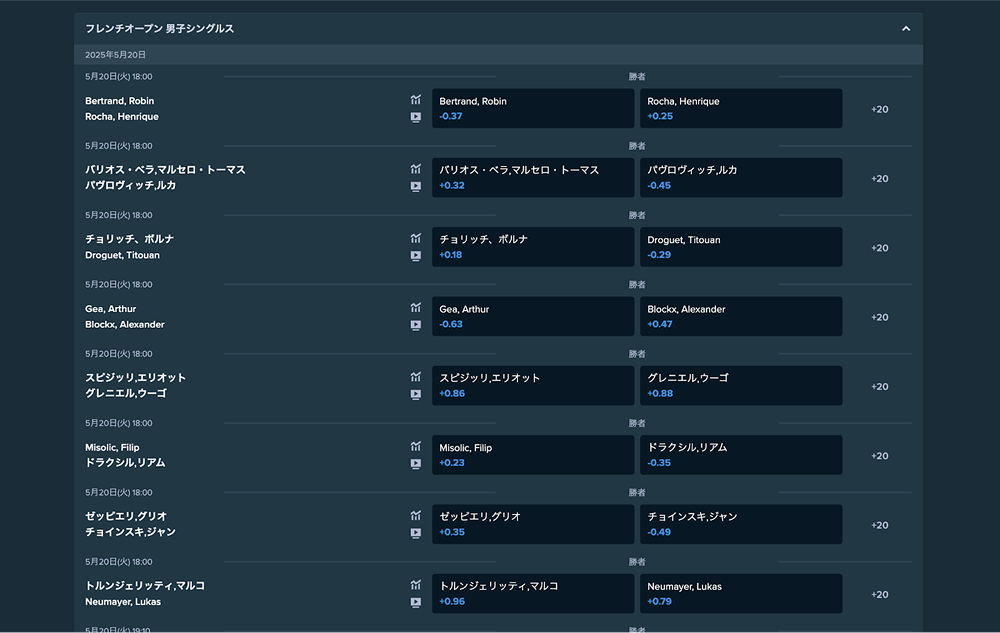Open live stream icon for スピジッリ vs グレニエル
The height and width of the screenshot is (633, 1000).
[x=416, y=395]
